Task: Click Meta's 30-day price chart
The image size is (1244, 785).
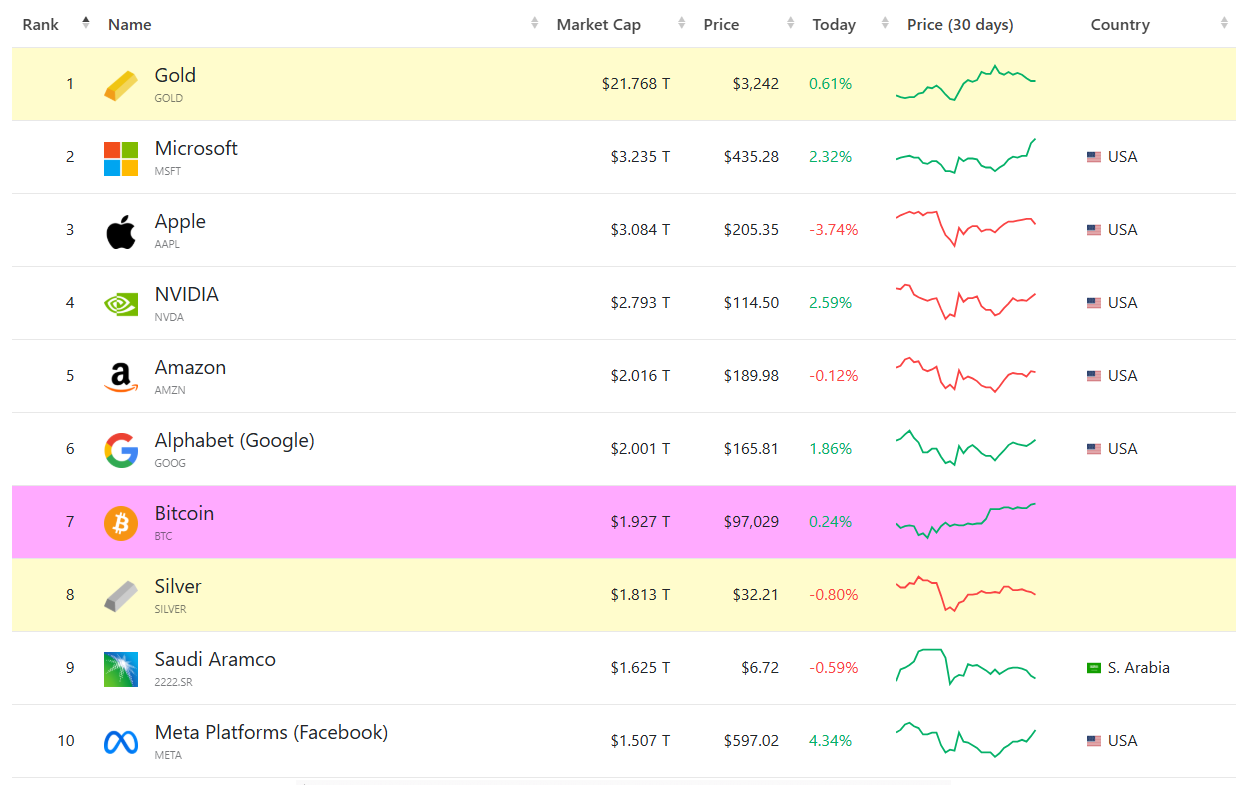Action: click(966, 740)
